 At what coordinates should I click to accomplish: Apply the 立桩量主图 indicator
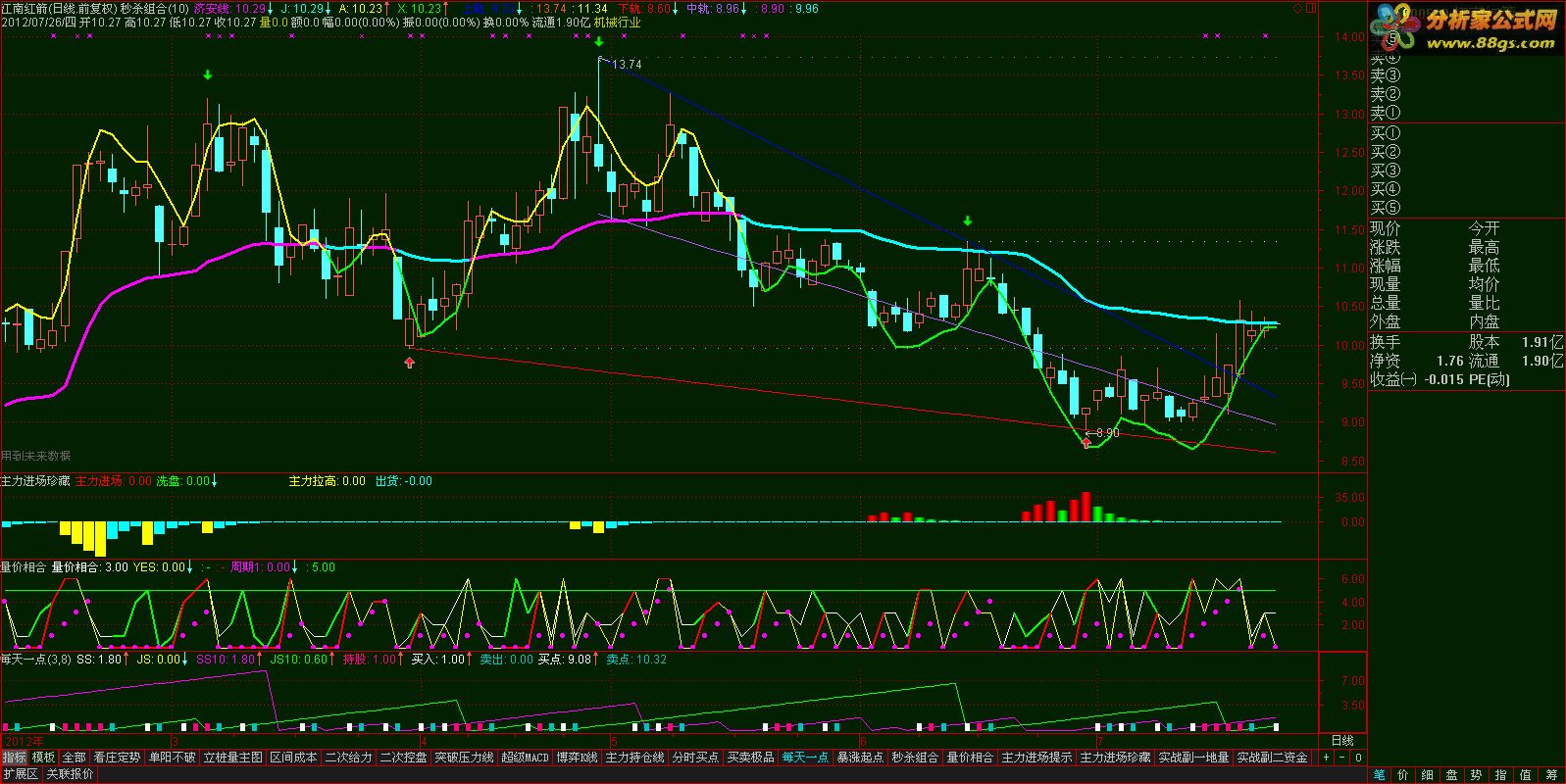(232, 758)
